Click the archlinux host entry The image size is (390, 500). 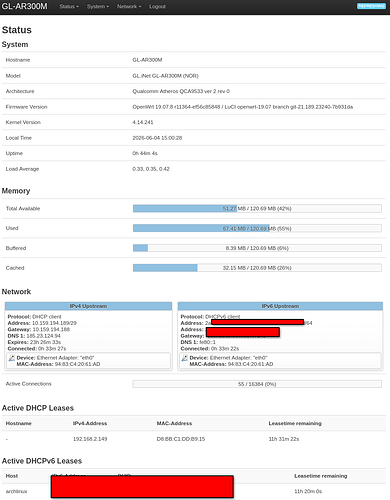click(x=16, y=491)
